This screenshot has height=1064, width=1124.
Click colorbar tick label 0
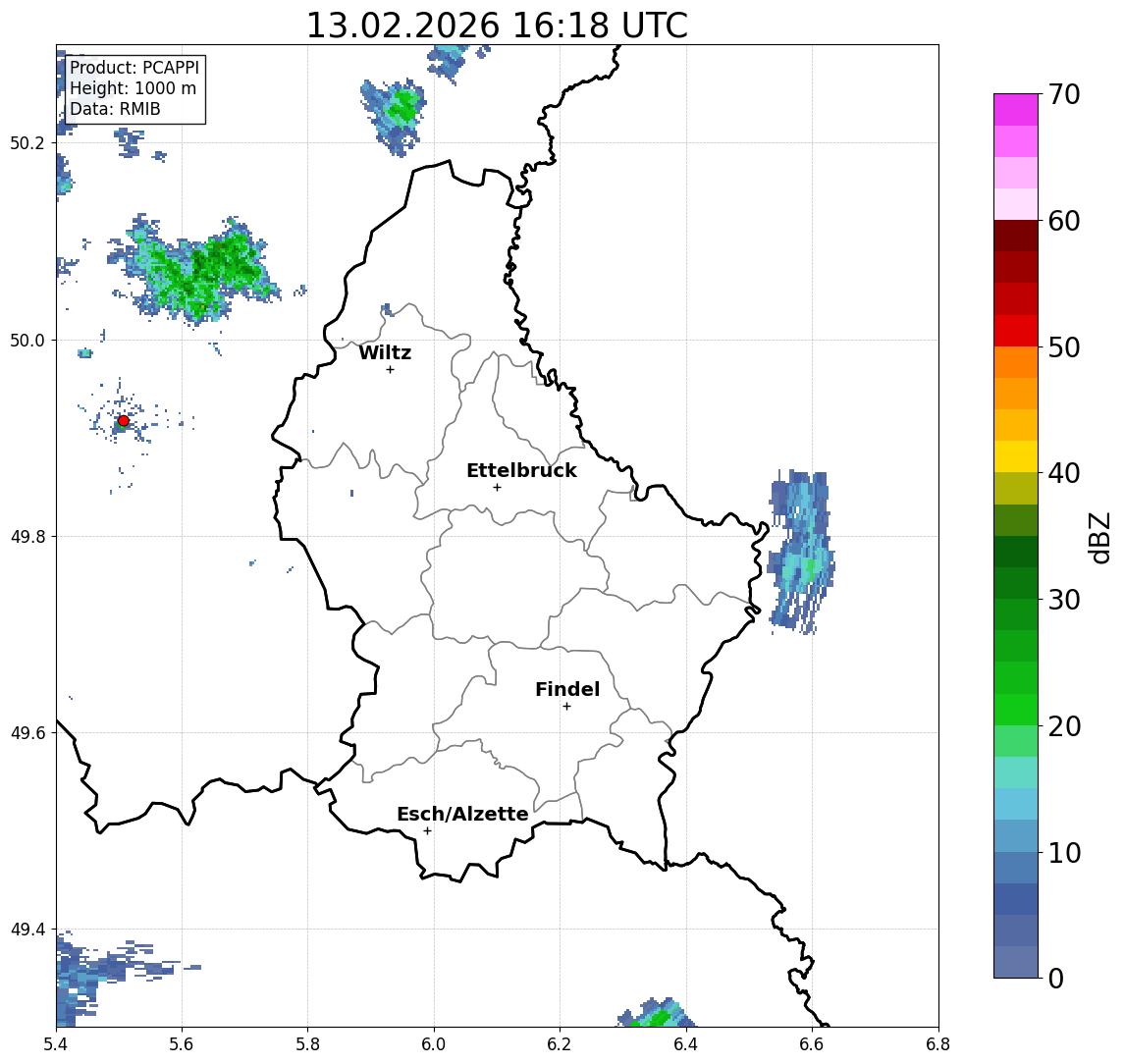(1056, 978)
